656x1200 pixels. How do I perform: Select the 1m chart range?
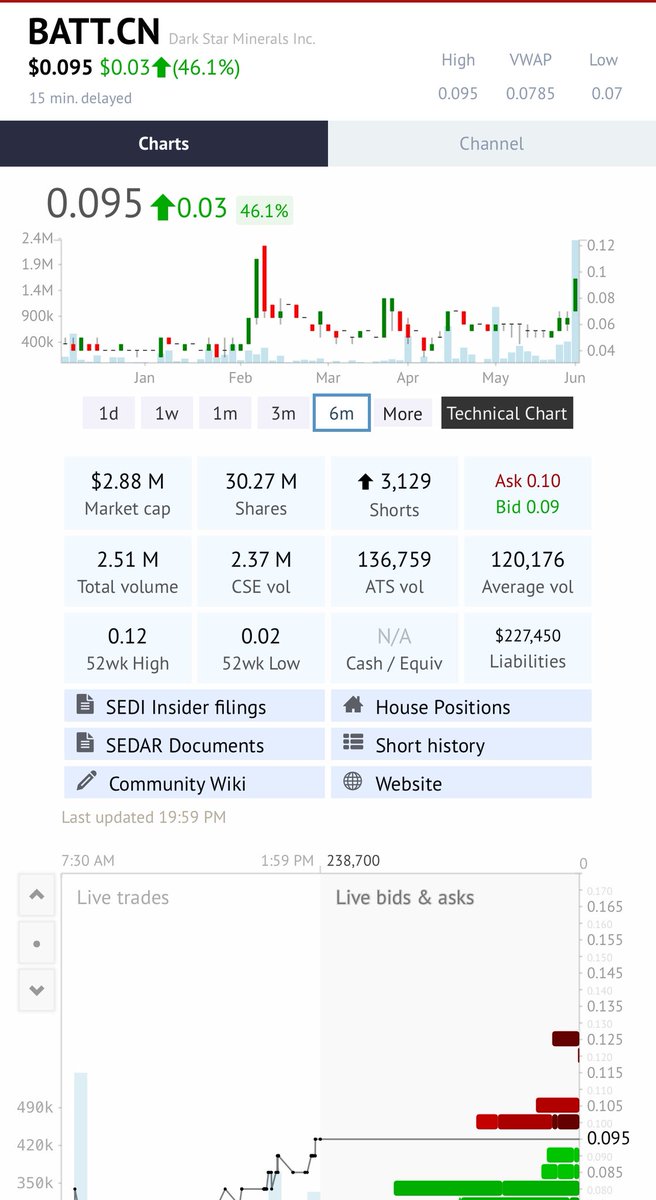pos(225,413)
